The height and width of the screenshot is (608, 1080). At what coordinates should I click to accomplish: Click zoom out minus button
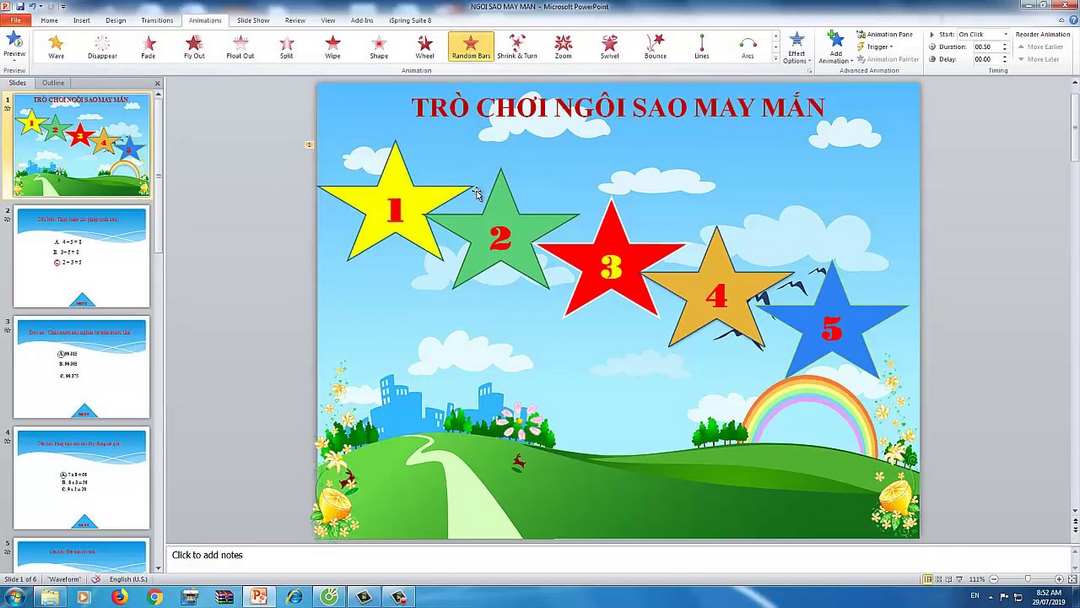(x=993, y=579)
